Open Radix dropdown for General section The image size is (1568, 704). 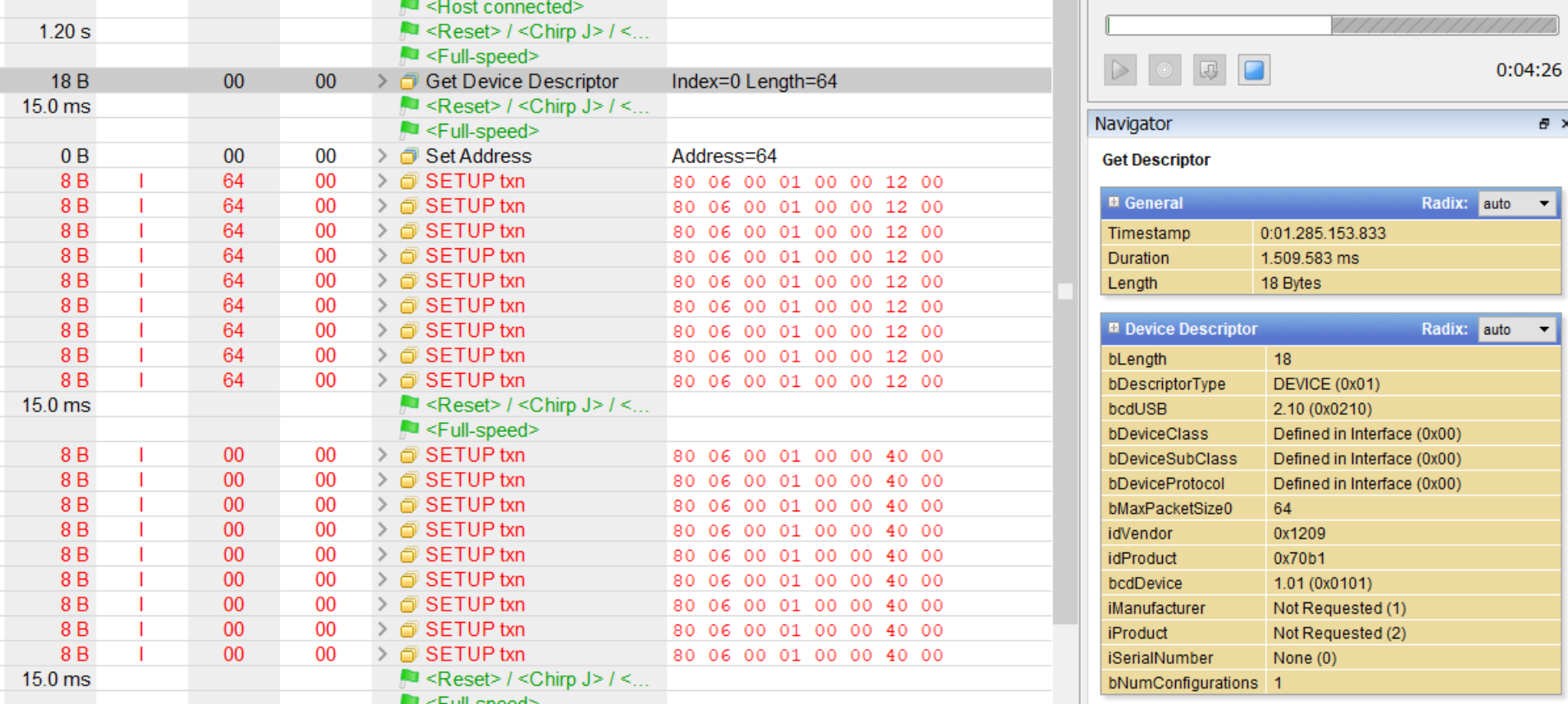(1517, 203)
